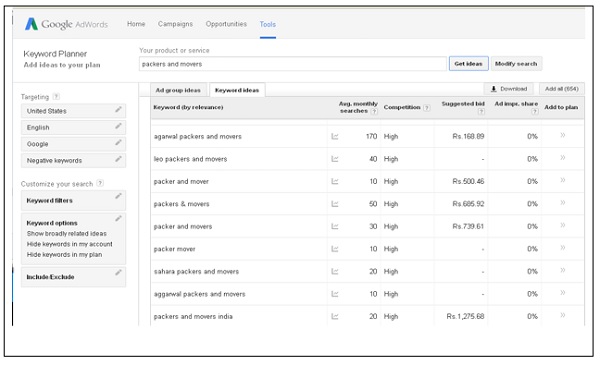Add agarwal packers and movers to plan
The width and height of the screenshot is (600, 365).
pos(562,135)
